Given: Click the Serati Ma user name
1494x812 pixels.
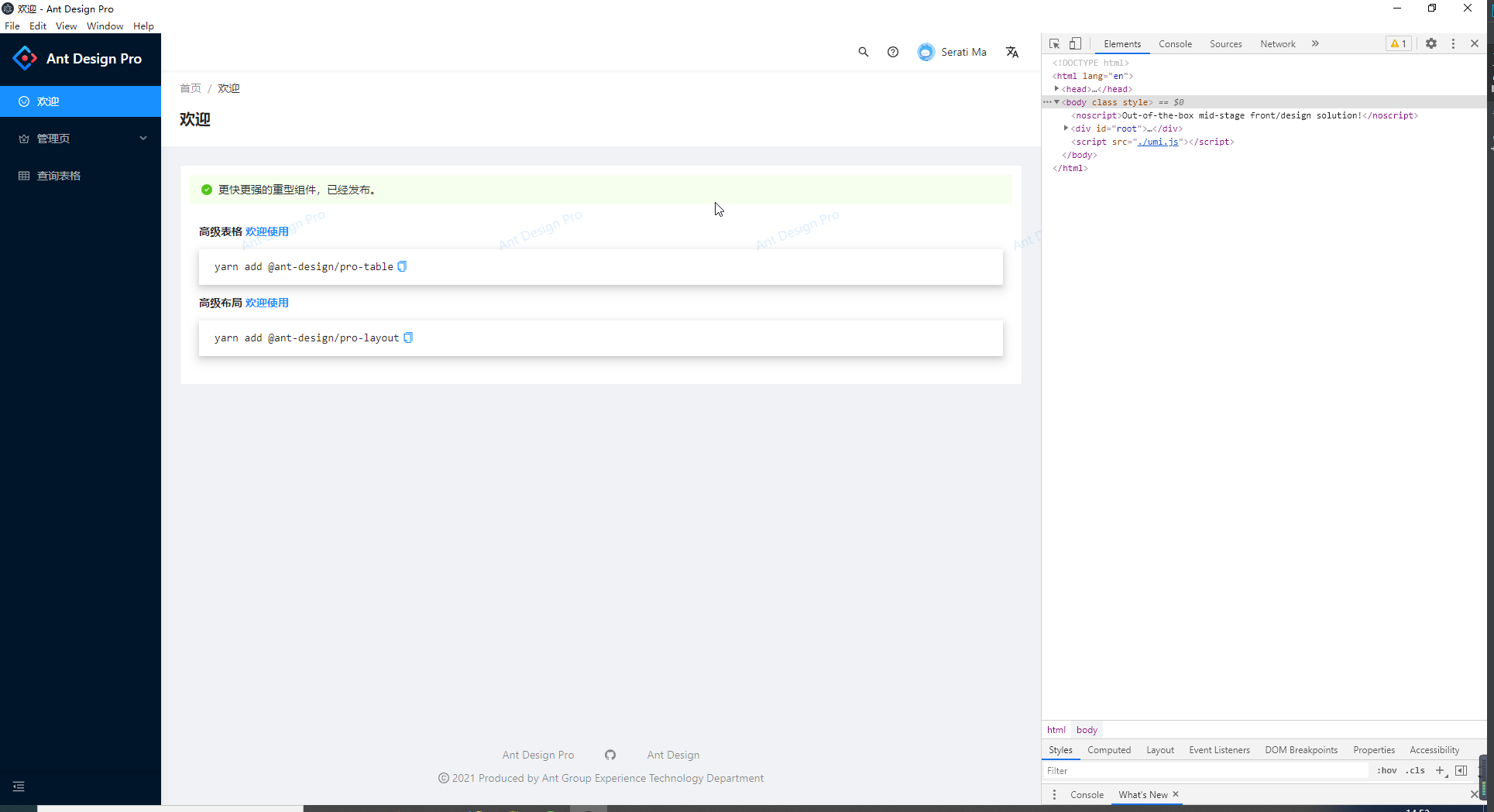Looking at the screenshot, I should (963, 52).
